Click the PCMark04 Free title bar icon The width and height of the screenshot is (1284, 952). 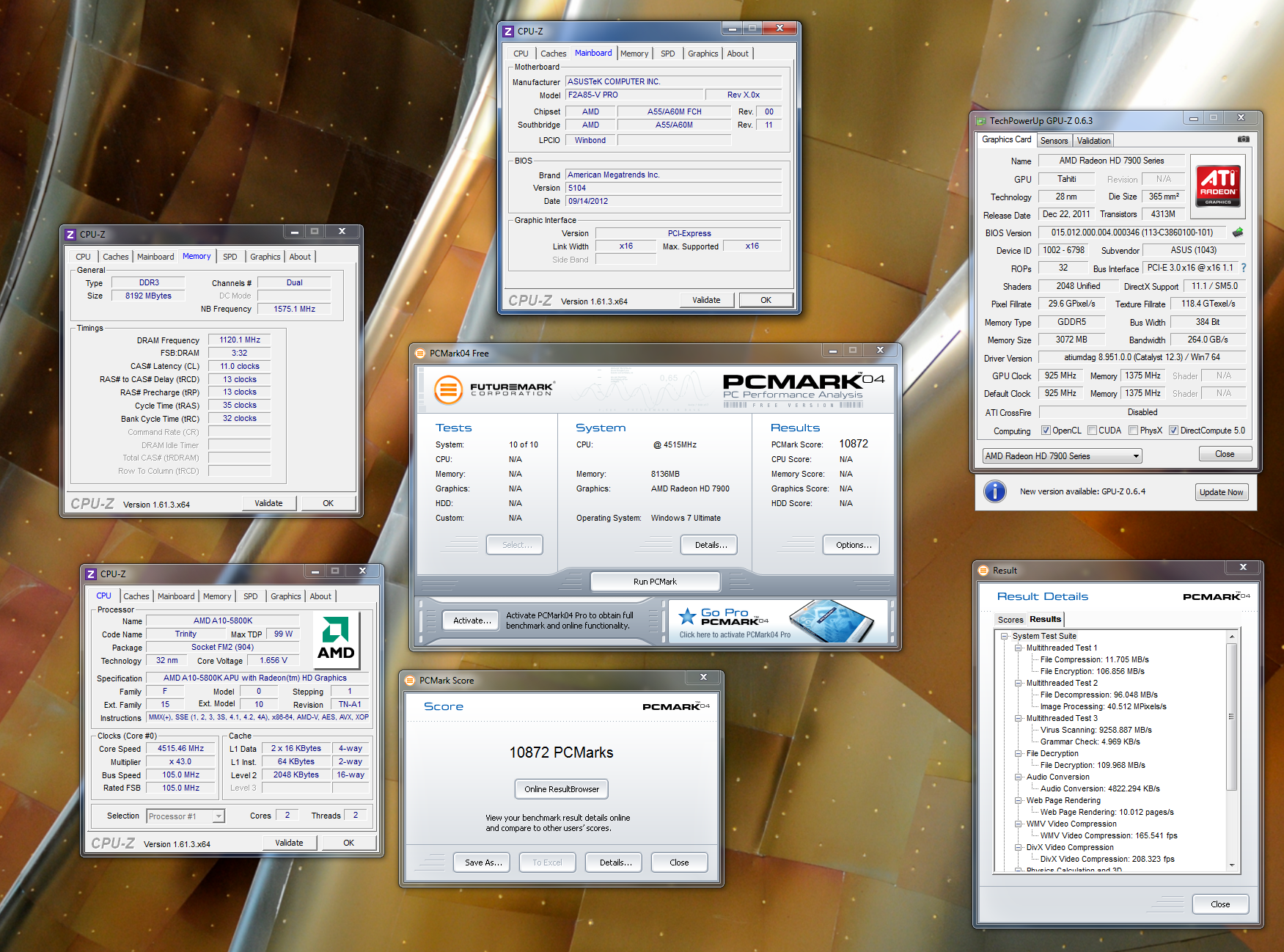pos(420,354)
